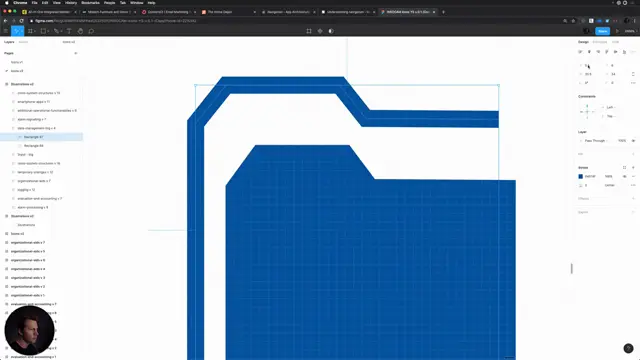Open the stroke alignment Center dropdown

[x=611, y=185]
